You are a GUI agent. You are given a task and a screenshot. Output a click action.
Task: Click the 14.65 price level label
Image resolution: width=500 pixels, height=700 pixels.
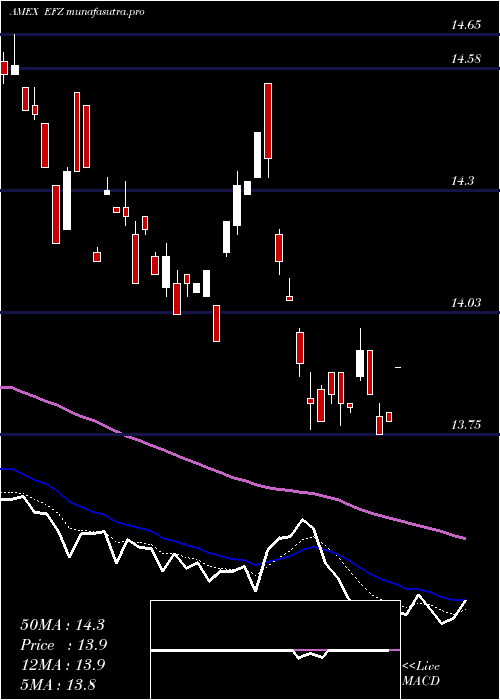coord(466,25)
